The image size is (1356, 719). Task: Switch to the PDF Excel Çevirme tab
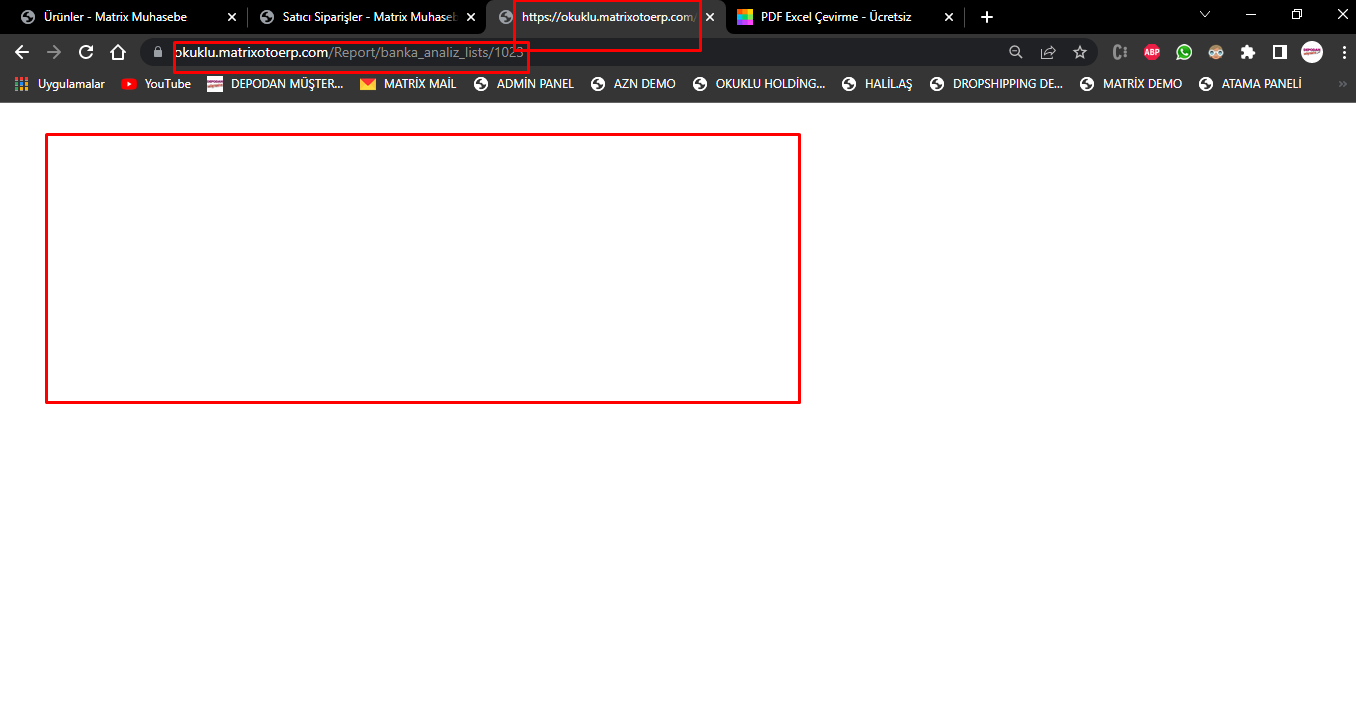pos(835,17)
